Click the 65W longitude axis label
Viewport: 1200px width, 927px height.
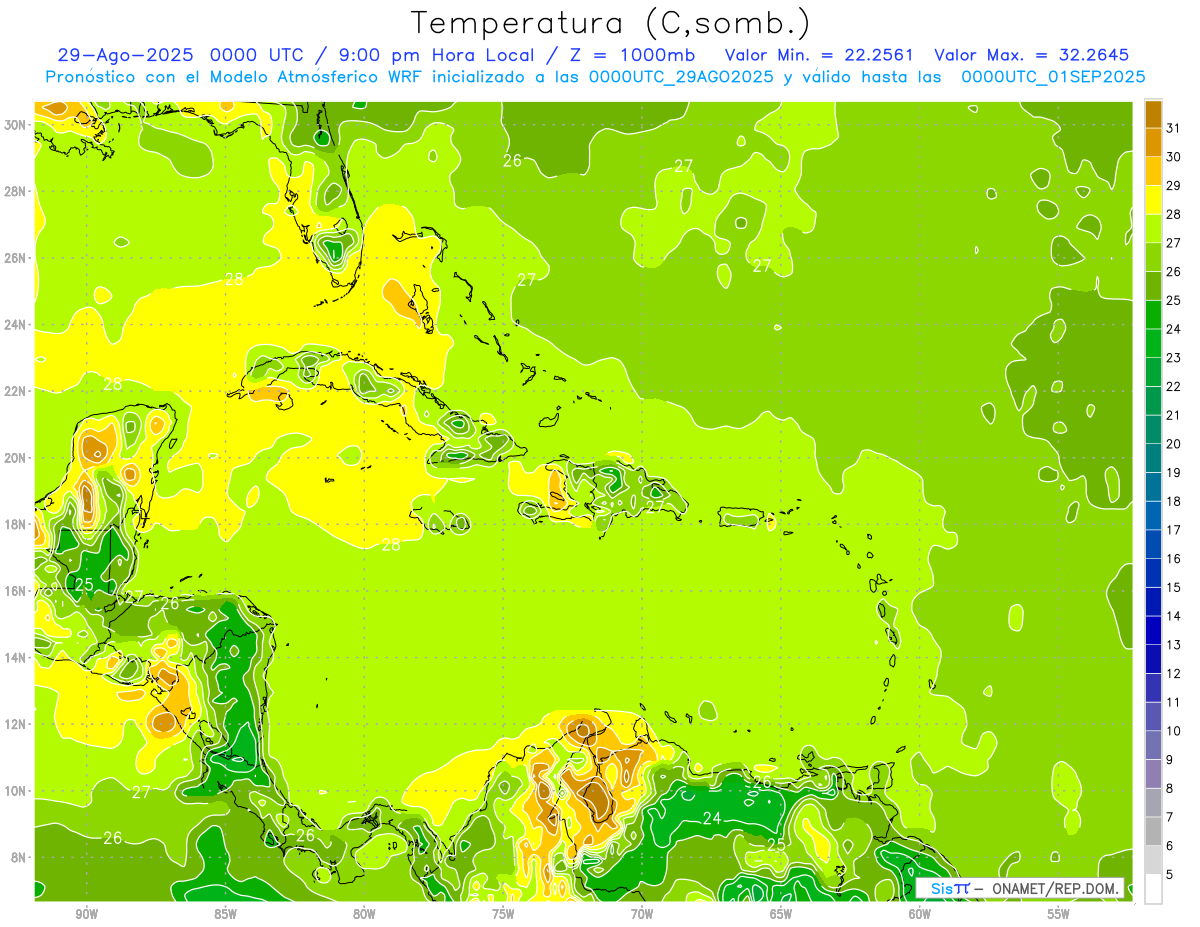[781, 914]
